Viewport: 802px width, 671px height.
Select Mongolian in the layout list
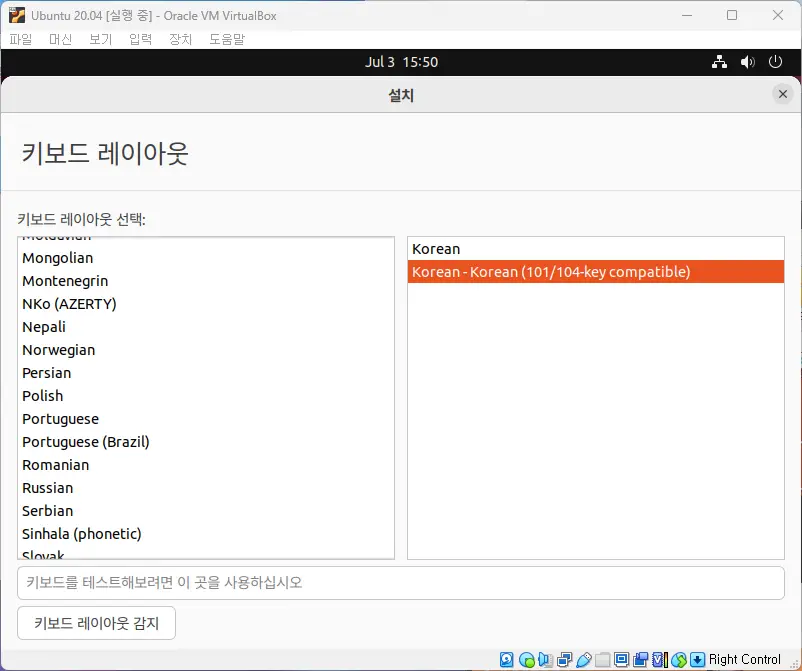(x=206, y=258)
